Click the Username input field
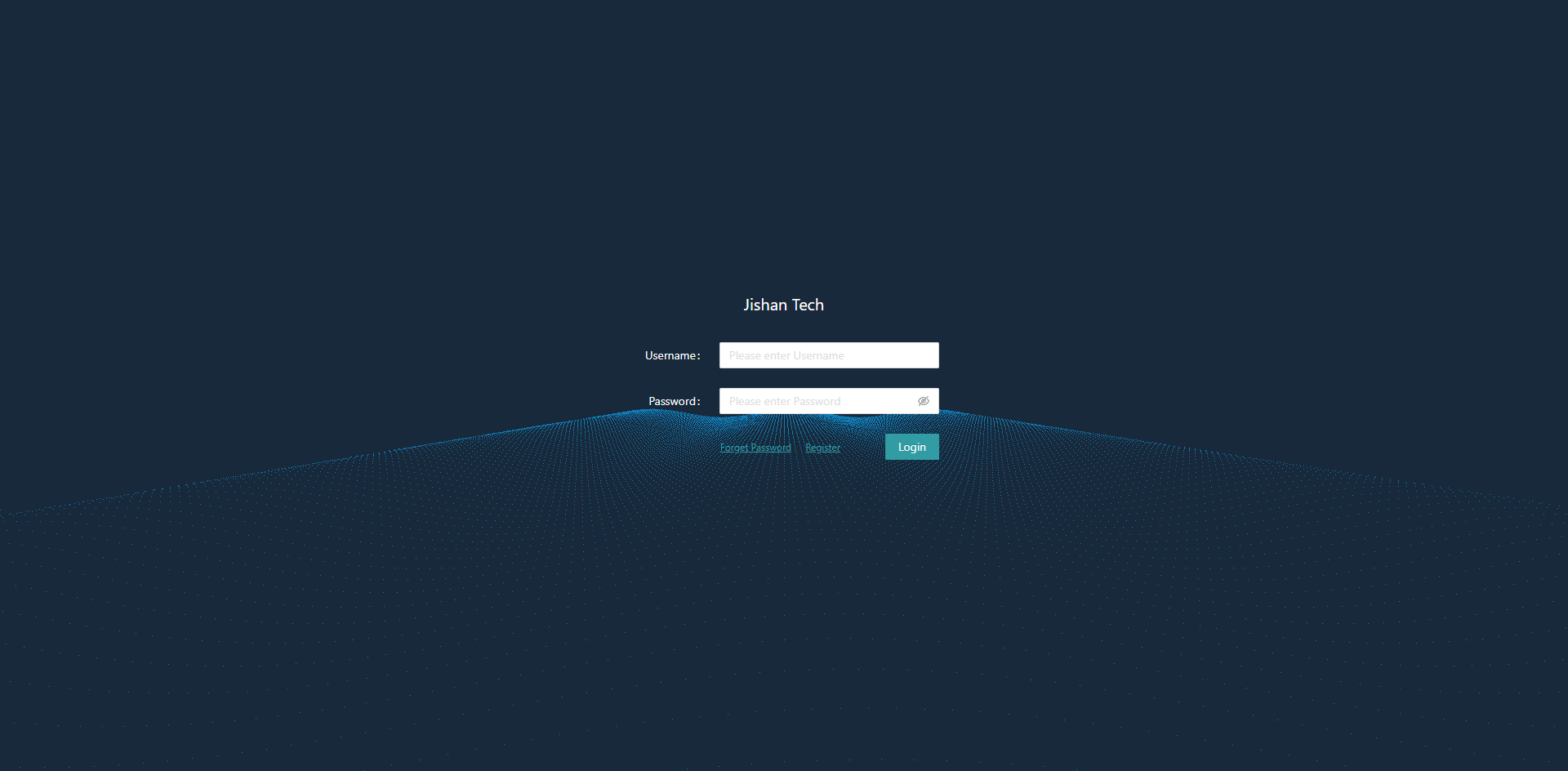 [829, 355]
